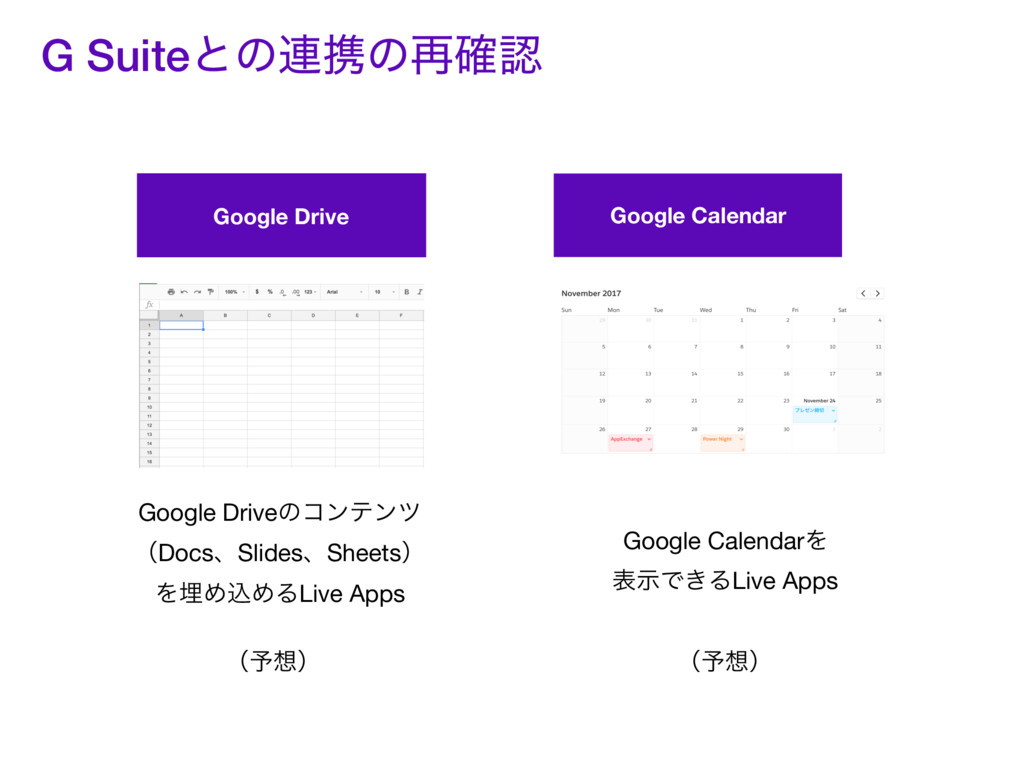Image resolution: width=1024 pixels, height=768 pixels.
Task: Select November 12 in the calendar
Action: tap(584, 383)
